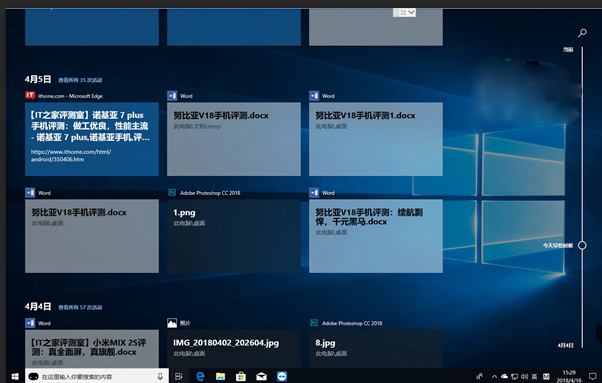Toggle the Task View button on the taskbar
This screenshot has height=383, width=602.
179,376
